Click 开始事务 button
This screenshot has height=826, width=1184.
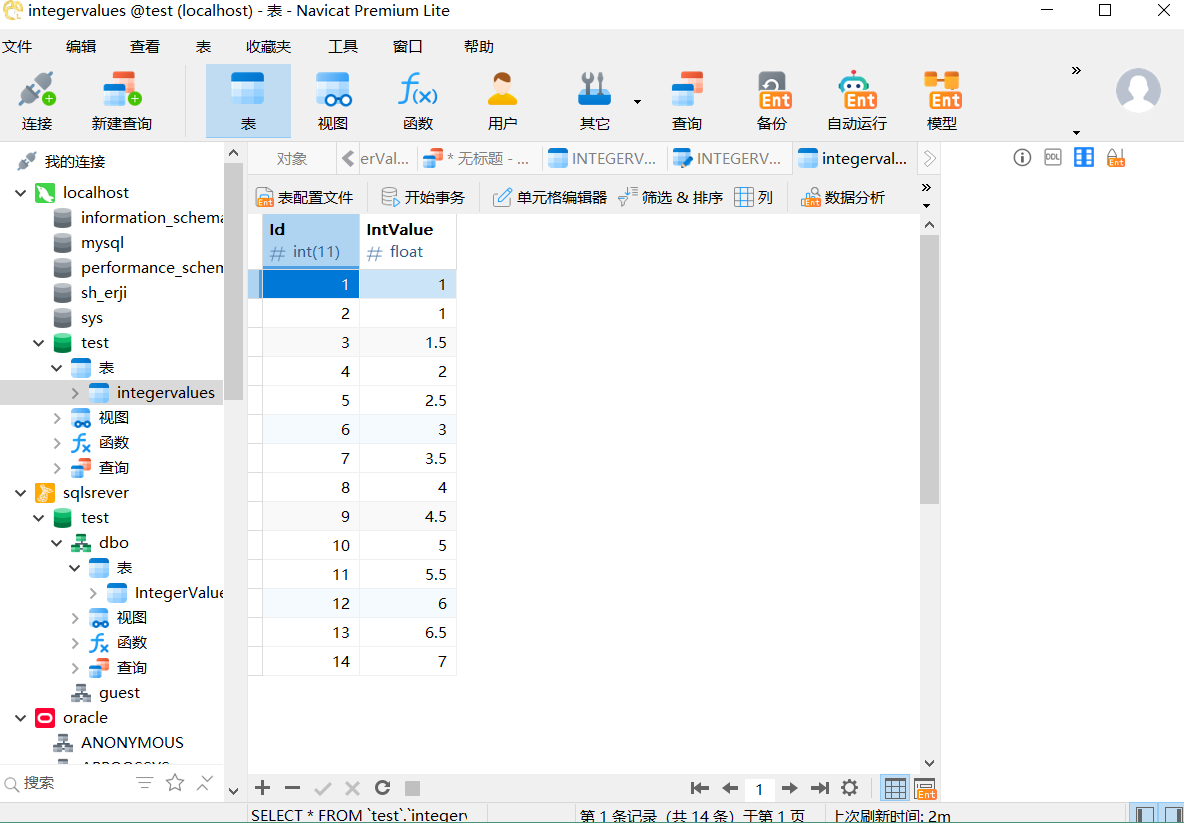click(423, 198)
